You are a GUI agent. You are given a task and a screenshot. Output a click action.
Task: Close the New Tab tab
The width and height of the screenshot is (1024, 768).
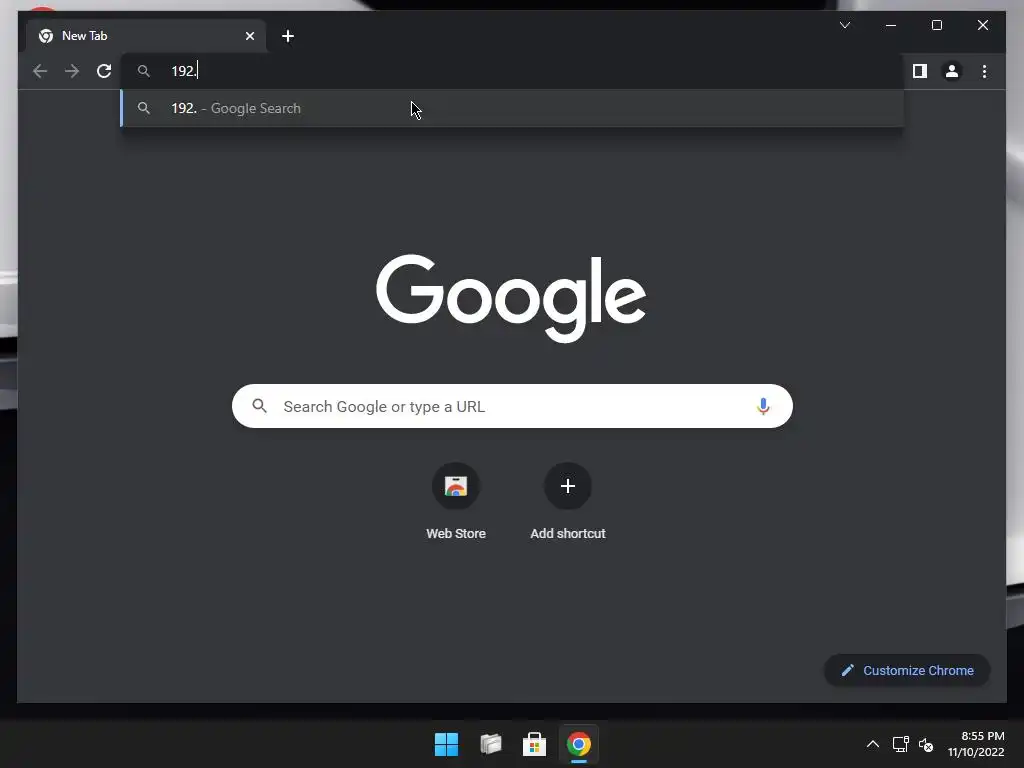[x=249, y=36]
